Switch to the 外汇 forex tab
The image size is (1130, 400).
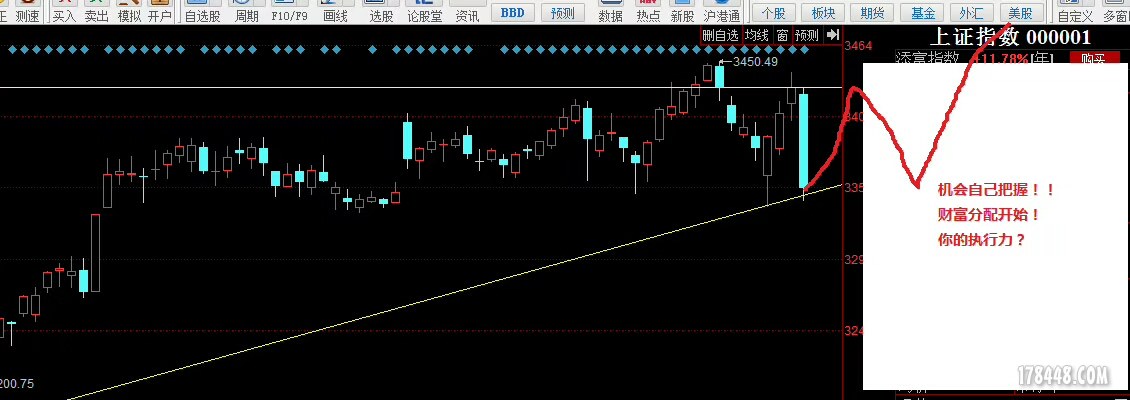pos(971,13)
